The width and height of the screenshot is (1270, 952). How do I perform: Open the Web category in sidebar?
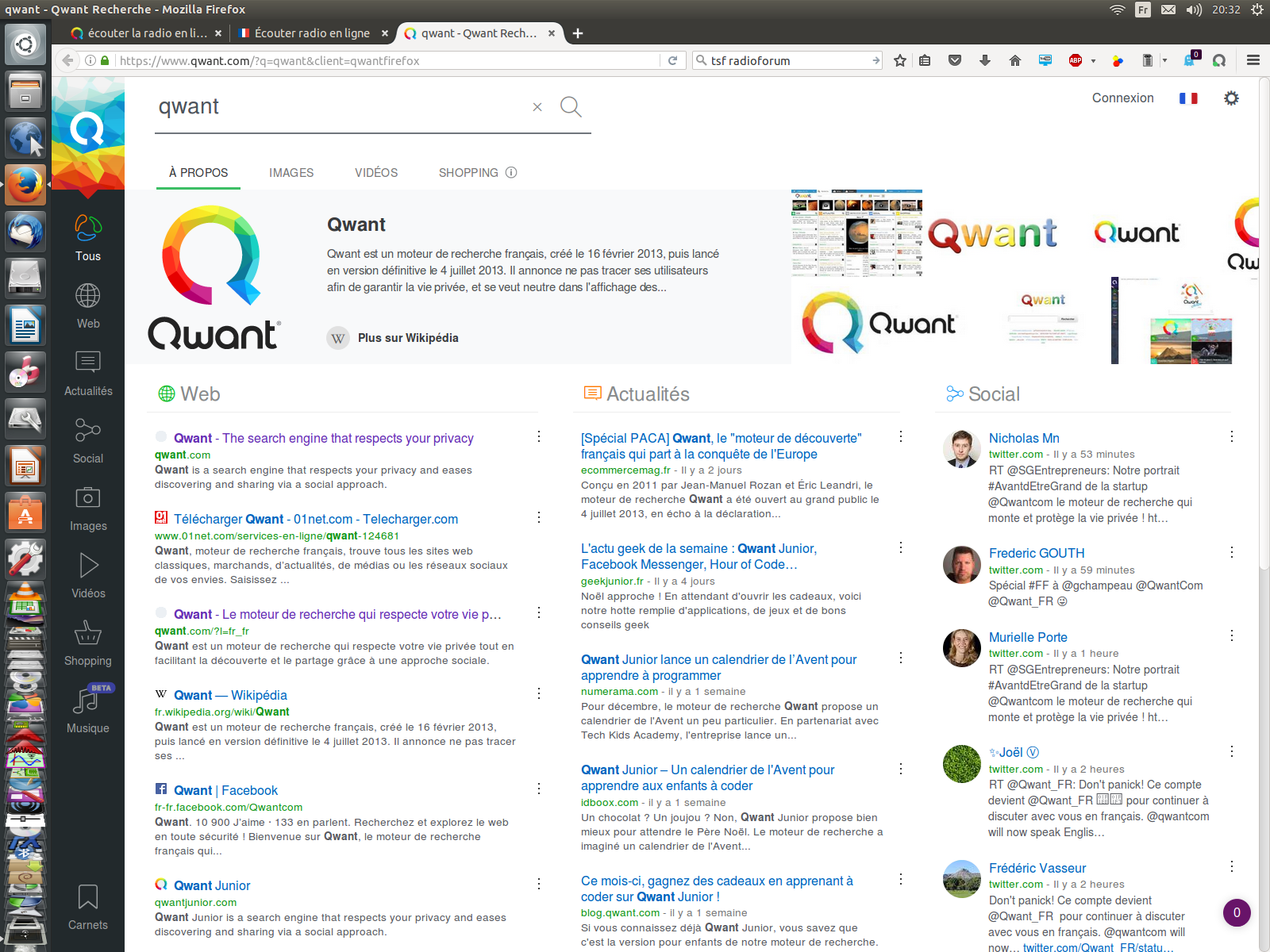click(88, 306)
